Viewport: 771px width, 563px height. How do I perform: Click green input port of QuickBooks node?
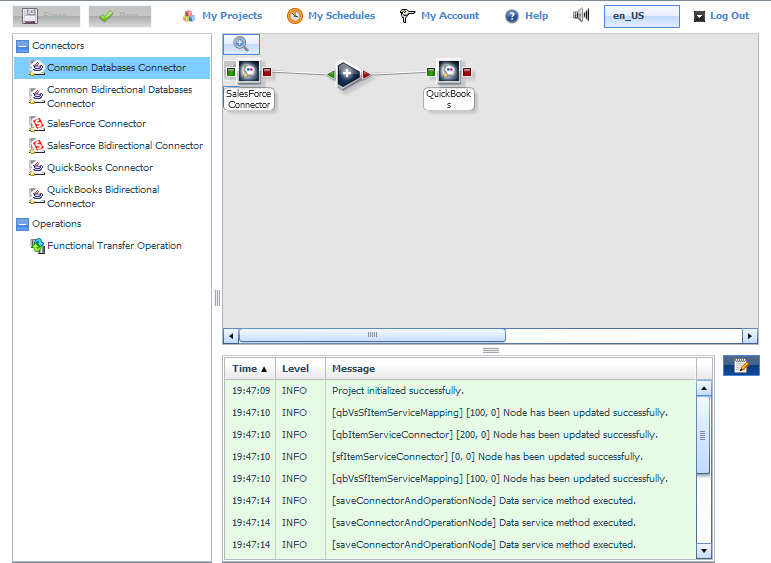[x=431, y=72]
